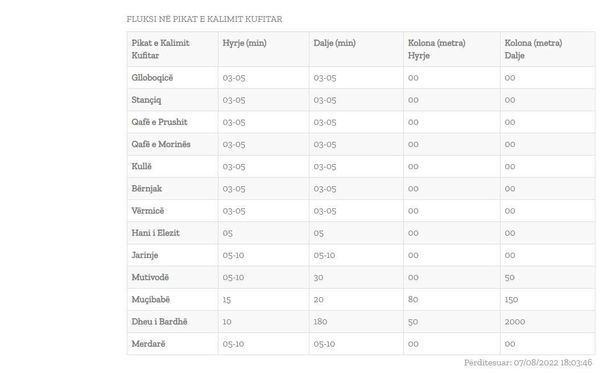The image size is (600, 373).
Task: Click the Kullë border point name
Action: [142, 166]
